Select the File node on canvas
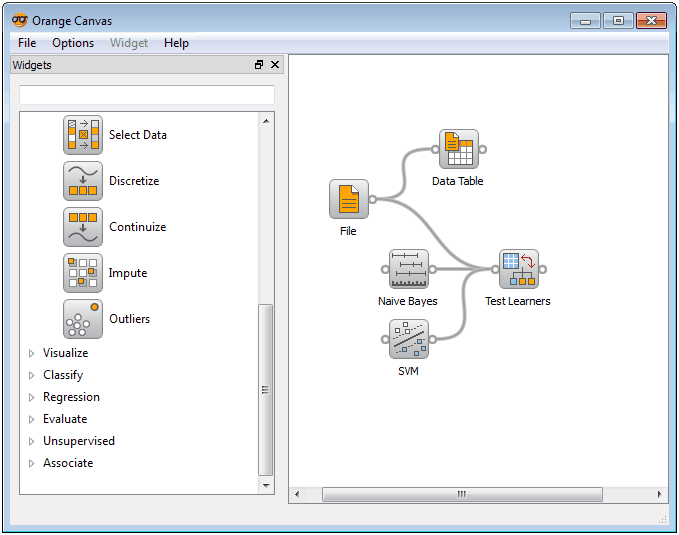 348,199
